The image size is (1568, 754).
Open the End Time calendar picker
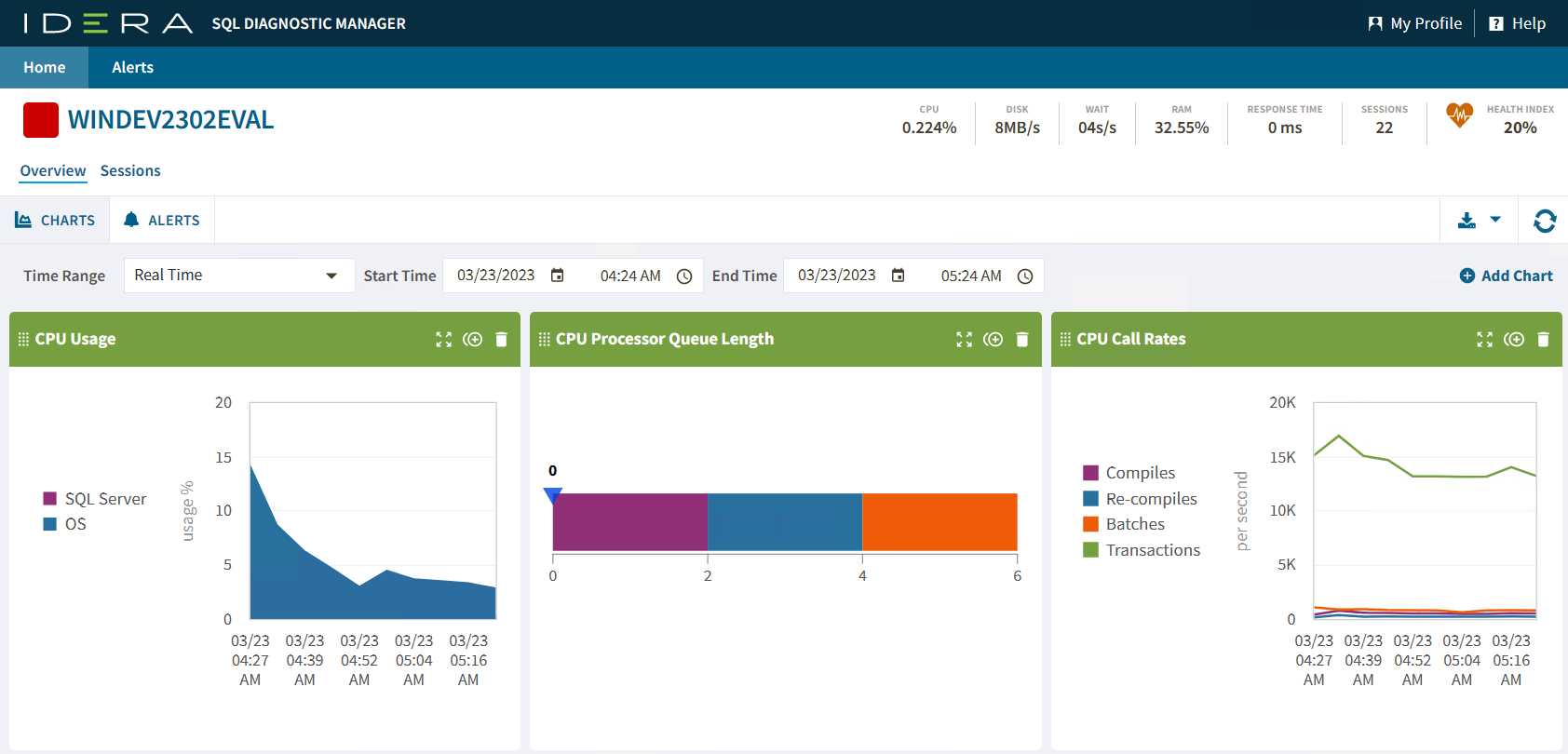[899, 276]
